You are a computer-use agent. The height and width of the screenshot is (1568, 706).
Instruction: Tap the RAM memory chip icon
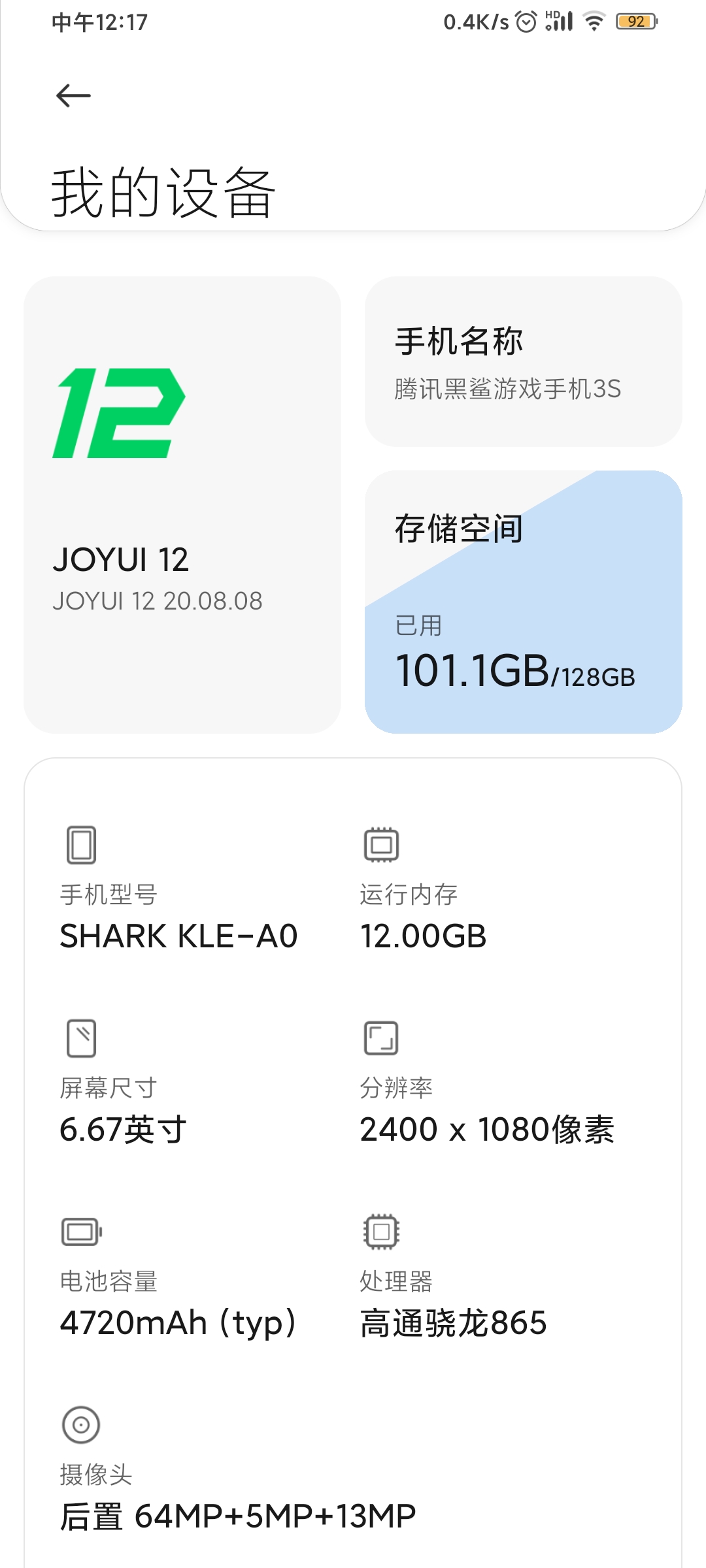point(381,845)
